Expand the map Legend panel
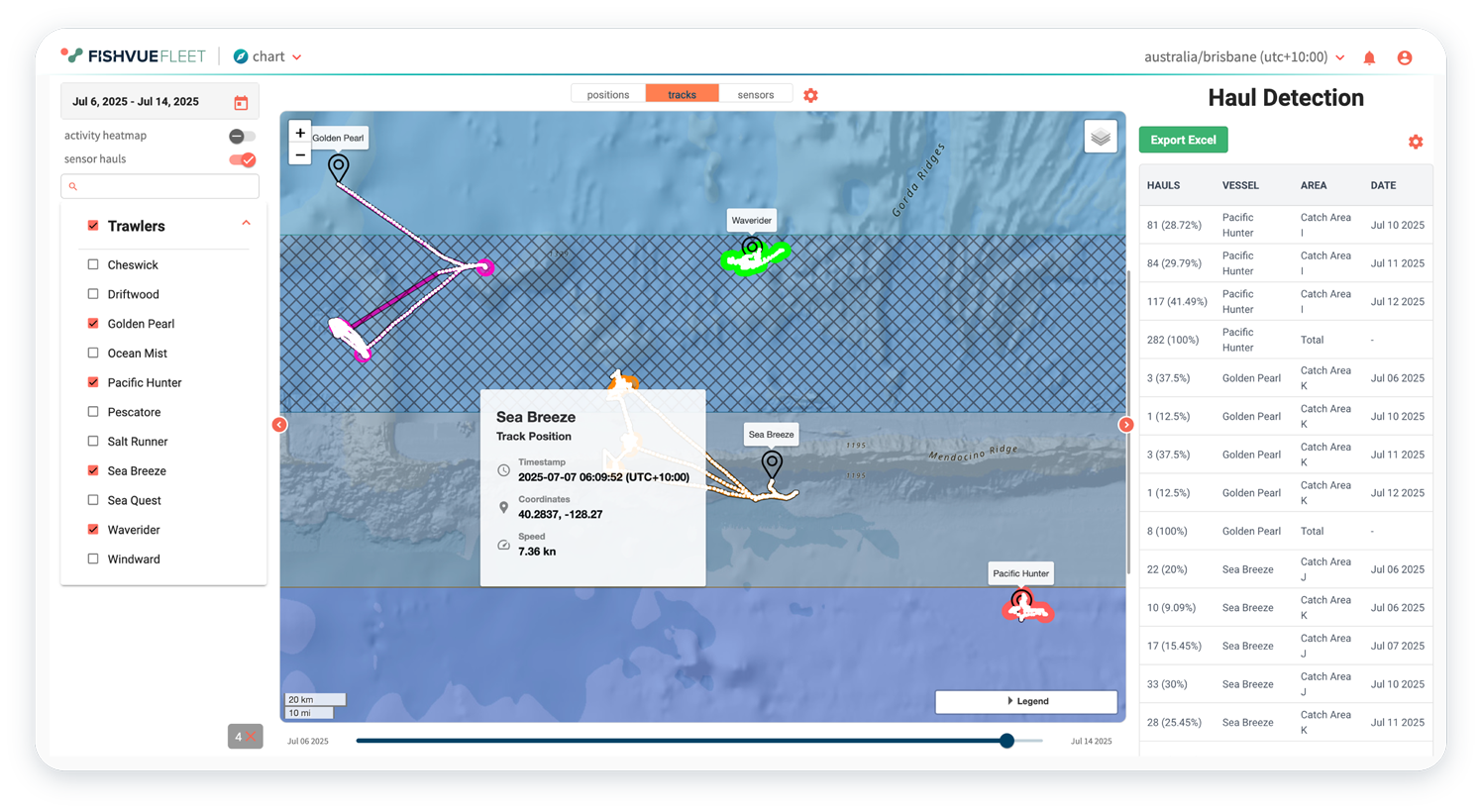1481x812 pixels. click(x=1025, y=701)
